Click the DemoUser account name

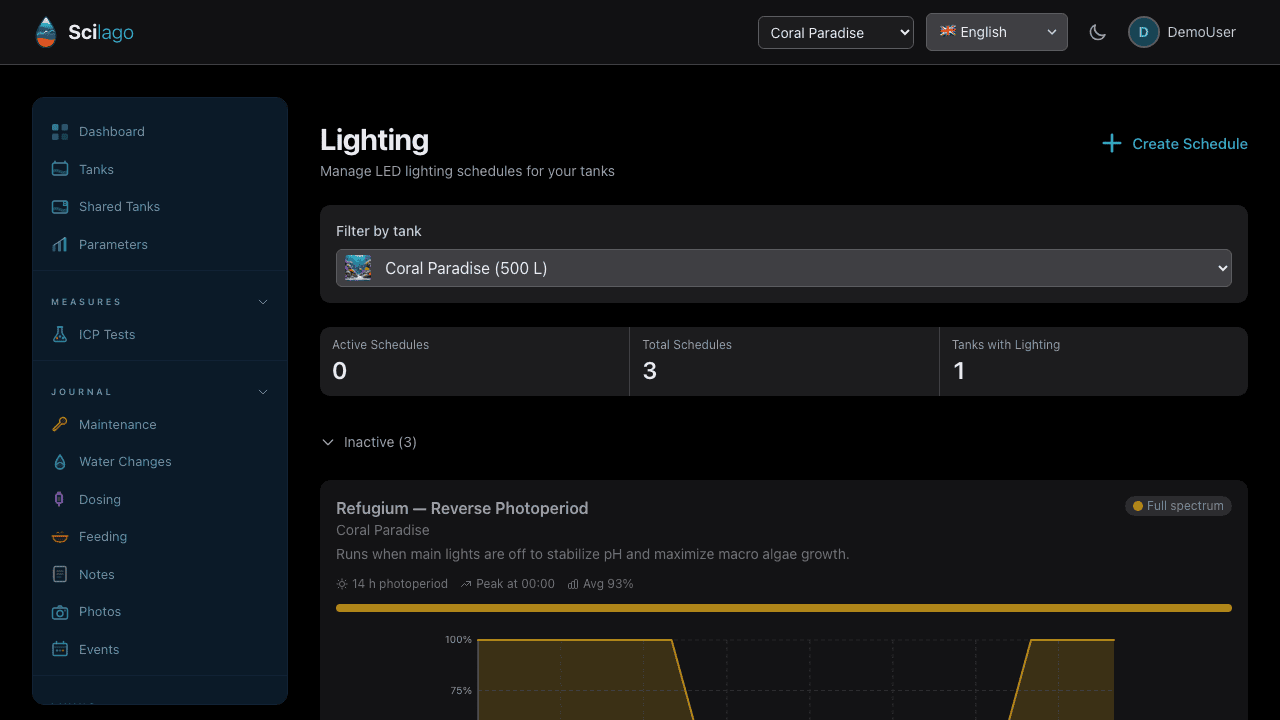1201,32
